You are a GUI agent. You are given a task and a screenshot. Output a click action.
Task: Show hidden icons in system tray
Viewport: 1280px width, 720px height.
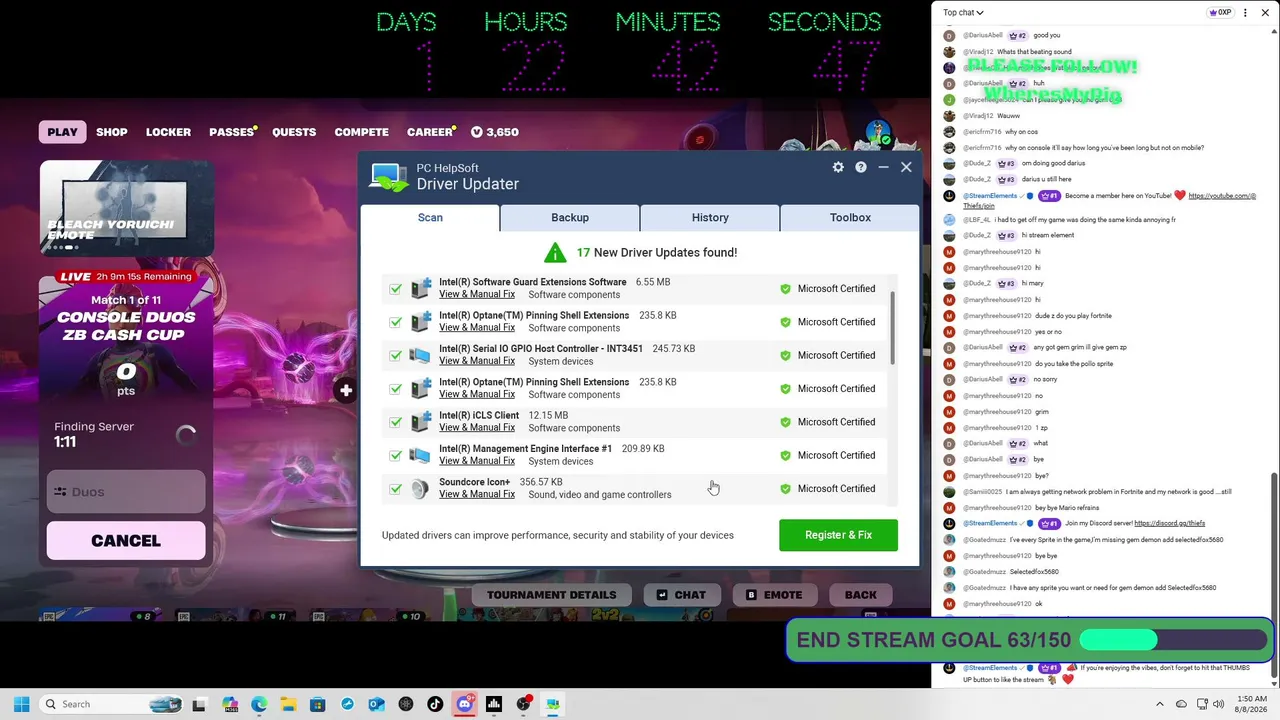pos(1160,704)
